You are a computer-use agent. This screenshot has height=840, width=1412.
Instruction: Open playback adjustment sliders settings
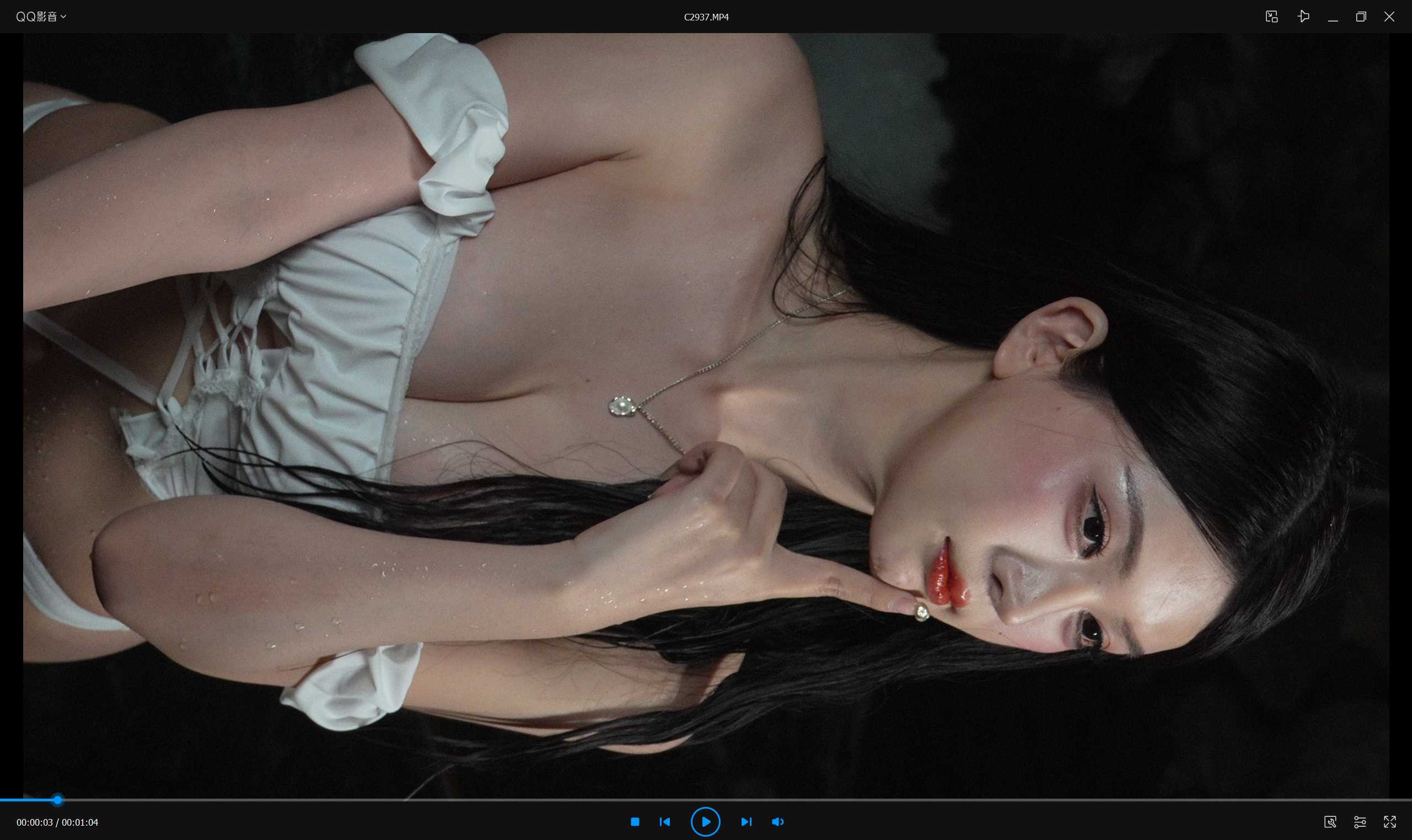1360,821
